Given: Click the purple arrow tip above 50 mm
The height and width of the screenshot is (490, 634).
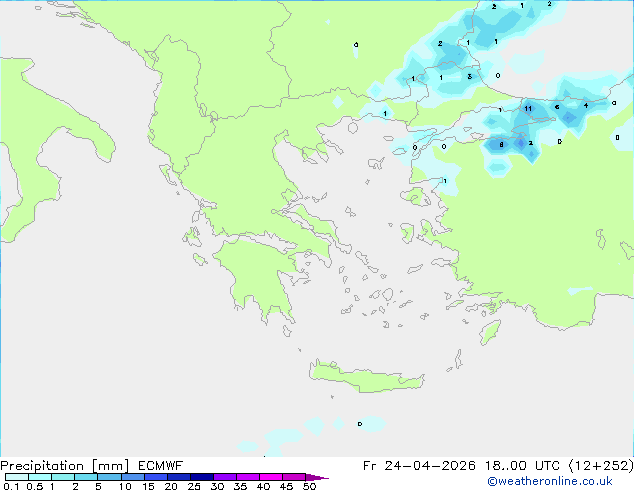Looking at the screenshot, I should (x=317, y=477).
